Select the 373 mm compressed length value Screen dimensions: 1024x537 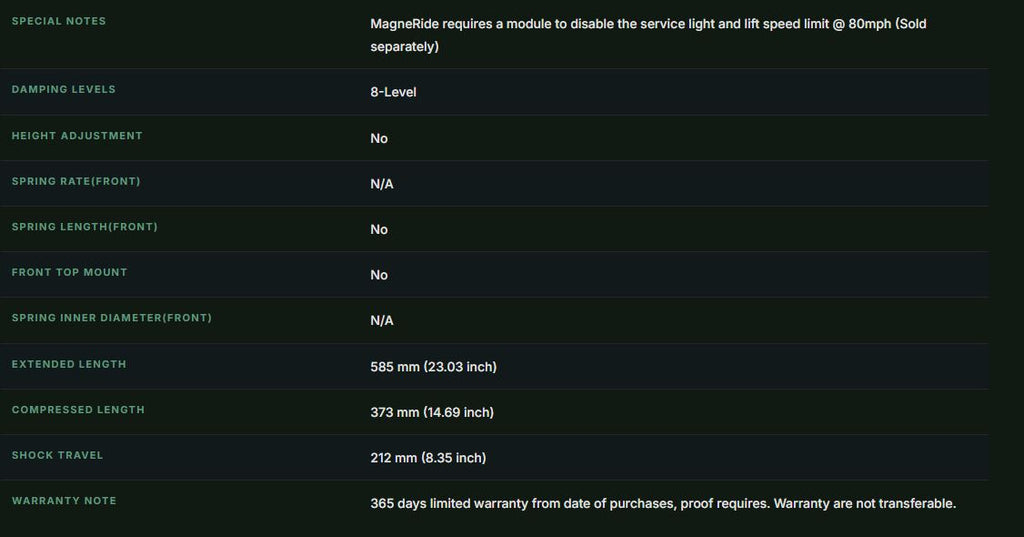(x=432, y=412)
